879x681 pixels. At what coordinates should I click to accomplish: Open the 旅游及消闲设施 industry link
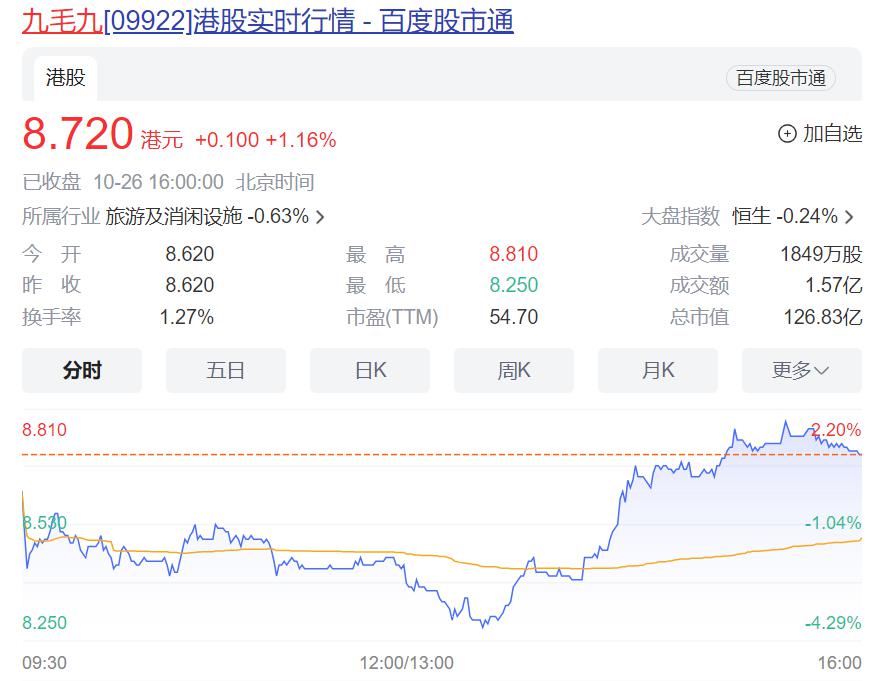click(174, 216)
